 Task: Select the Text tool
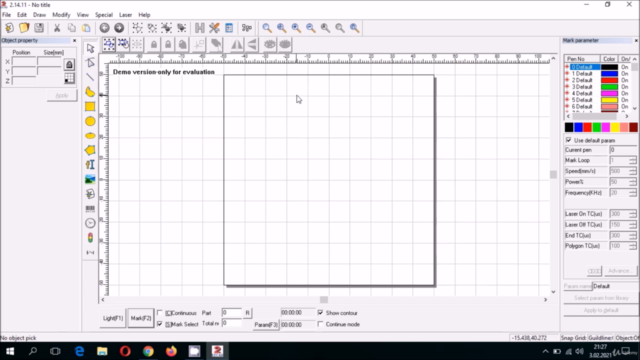click(x=90, y=164)
